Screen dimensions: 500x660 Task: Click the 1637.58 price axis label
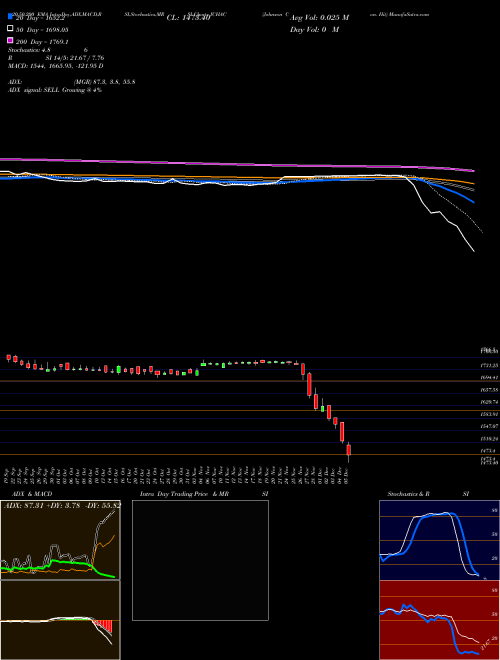click(x=489, y=390)
